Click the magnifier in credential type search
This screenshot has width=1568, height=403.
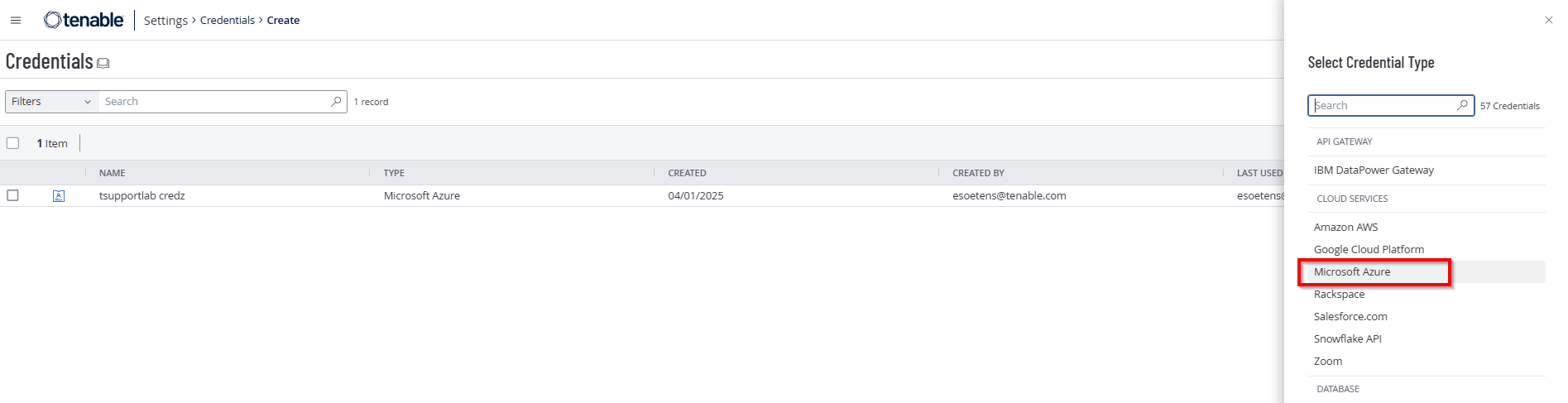click(x=1462, y=105)
